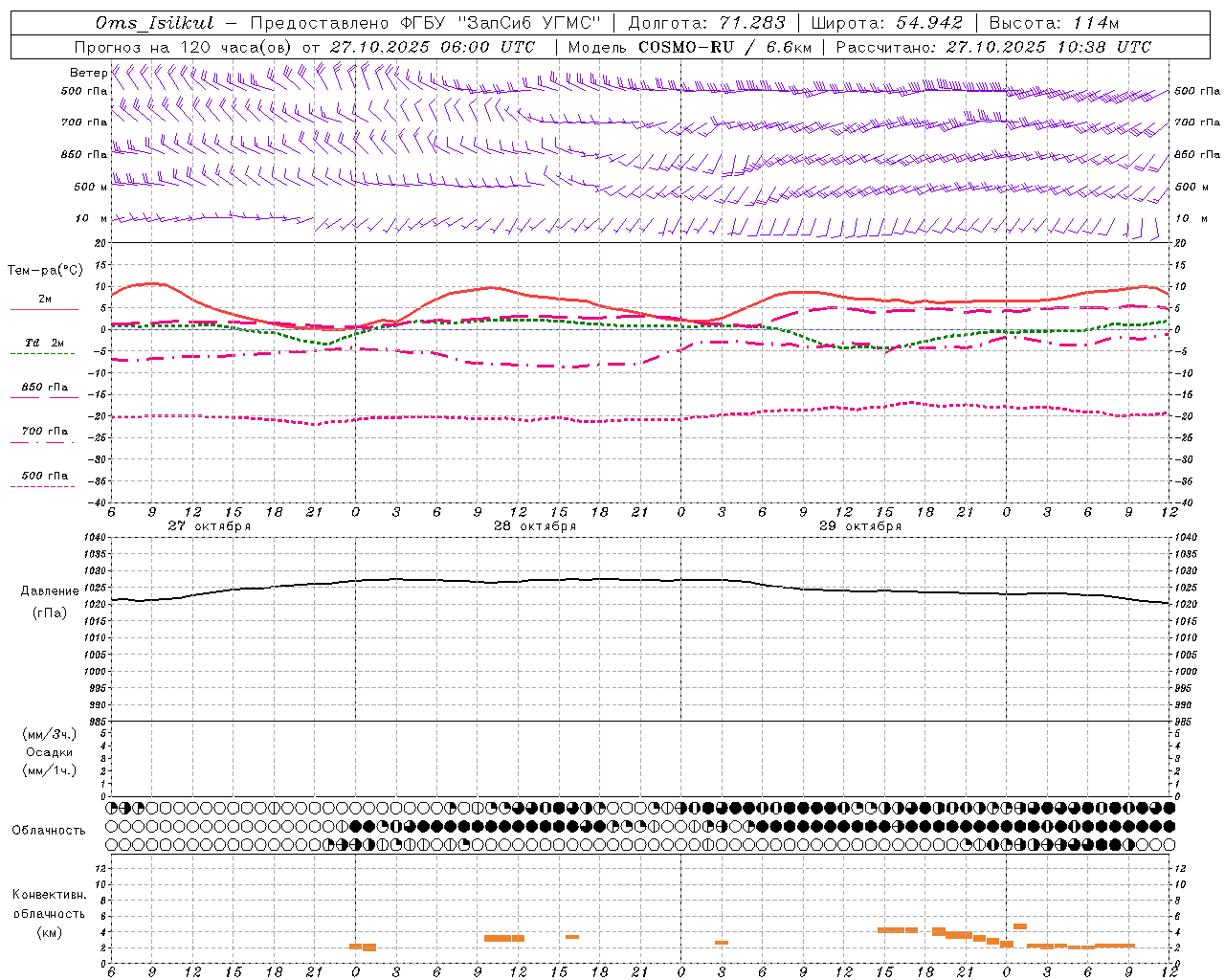Image resolution: width=1225 pixels, height=980 pixels.
Task: Click the longitude value 'Долгота: 71.283'
Action: coord(706,23)
